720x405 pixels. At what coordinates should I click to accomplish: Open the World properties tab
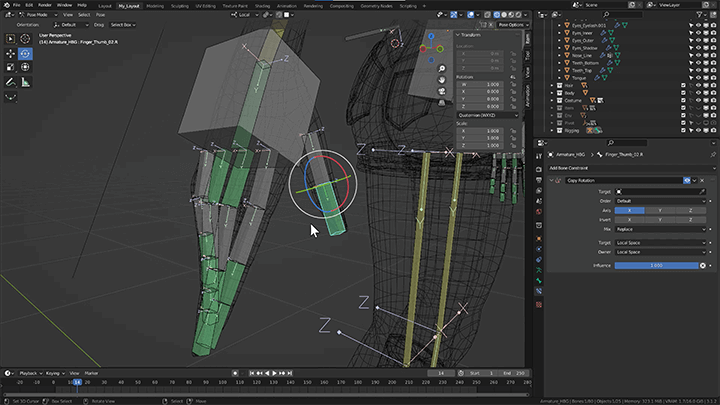click(539, 212)
